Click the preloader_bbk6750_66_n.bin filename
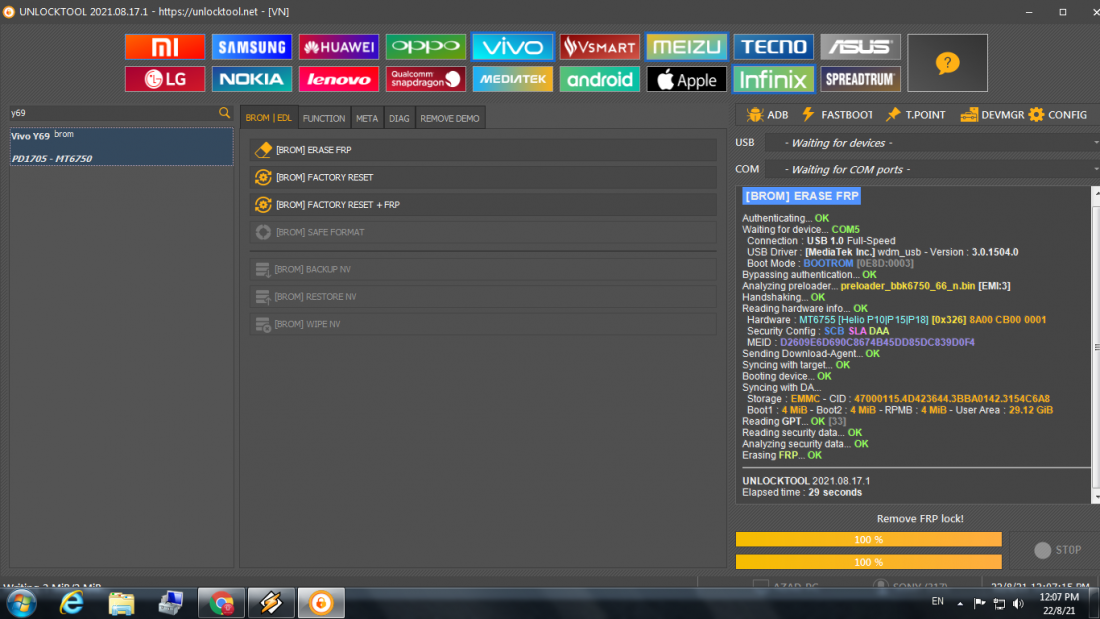1100x619 pixels. coord(908,286)
